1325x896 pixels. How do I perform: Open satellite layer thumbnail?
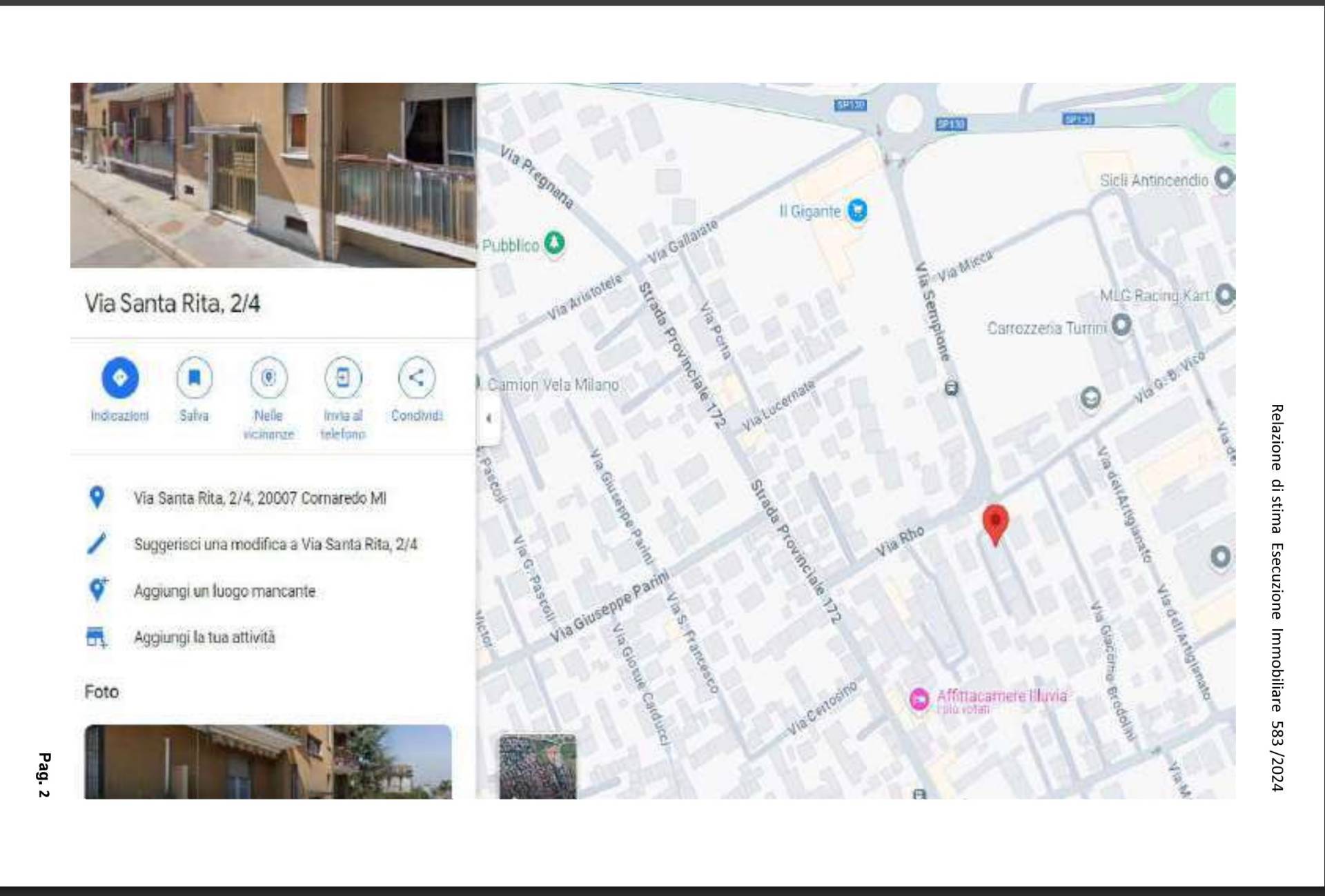(538, 766)
